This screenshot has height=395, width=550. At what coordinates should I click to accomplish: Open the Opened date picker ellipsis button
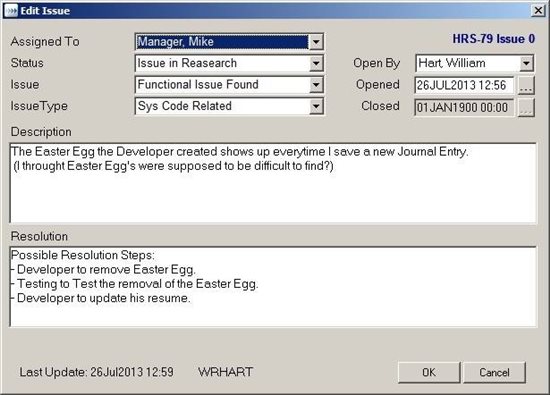click(526, 85)
